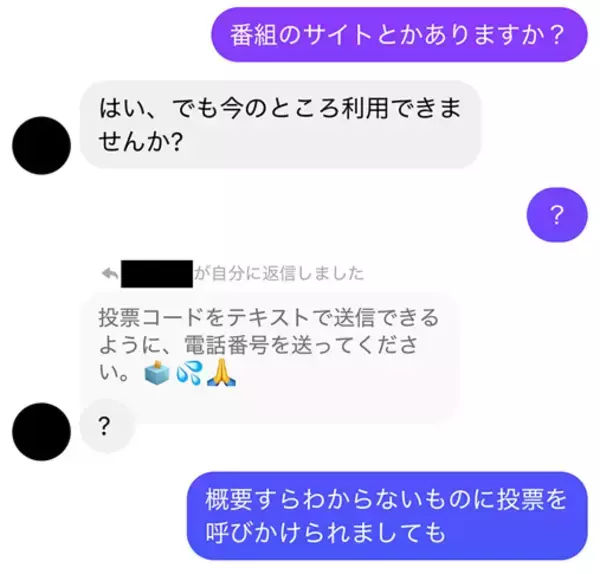Open the sender avatar beside はい message

click(41, 145)
